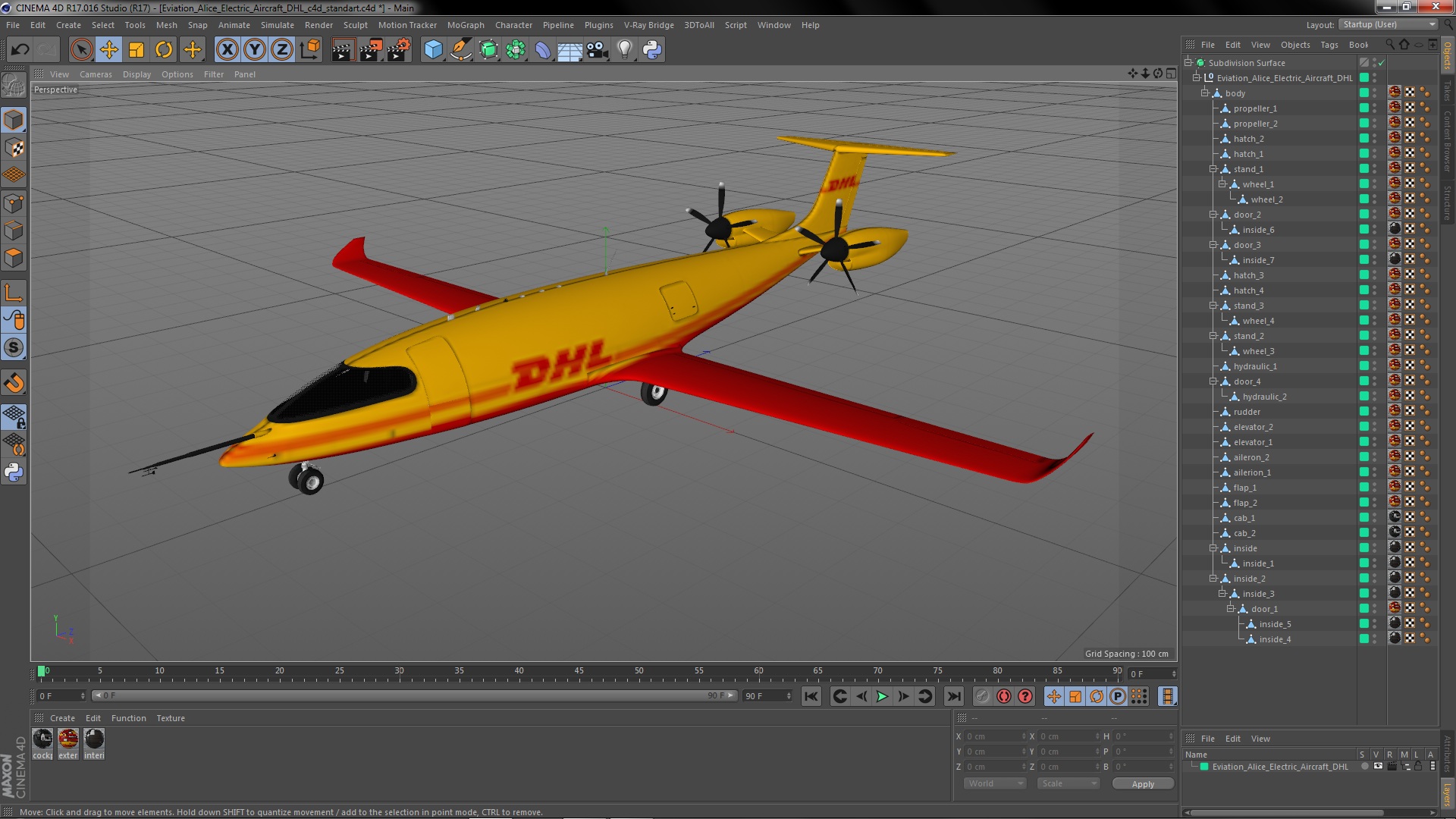Activate the Rotate tool

(x=164, y=50)
